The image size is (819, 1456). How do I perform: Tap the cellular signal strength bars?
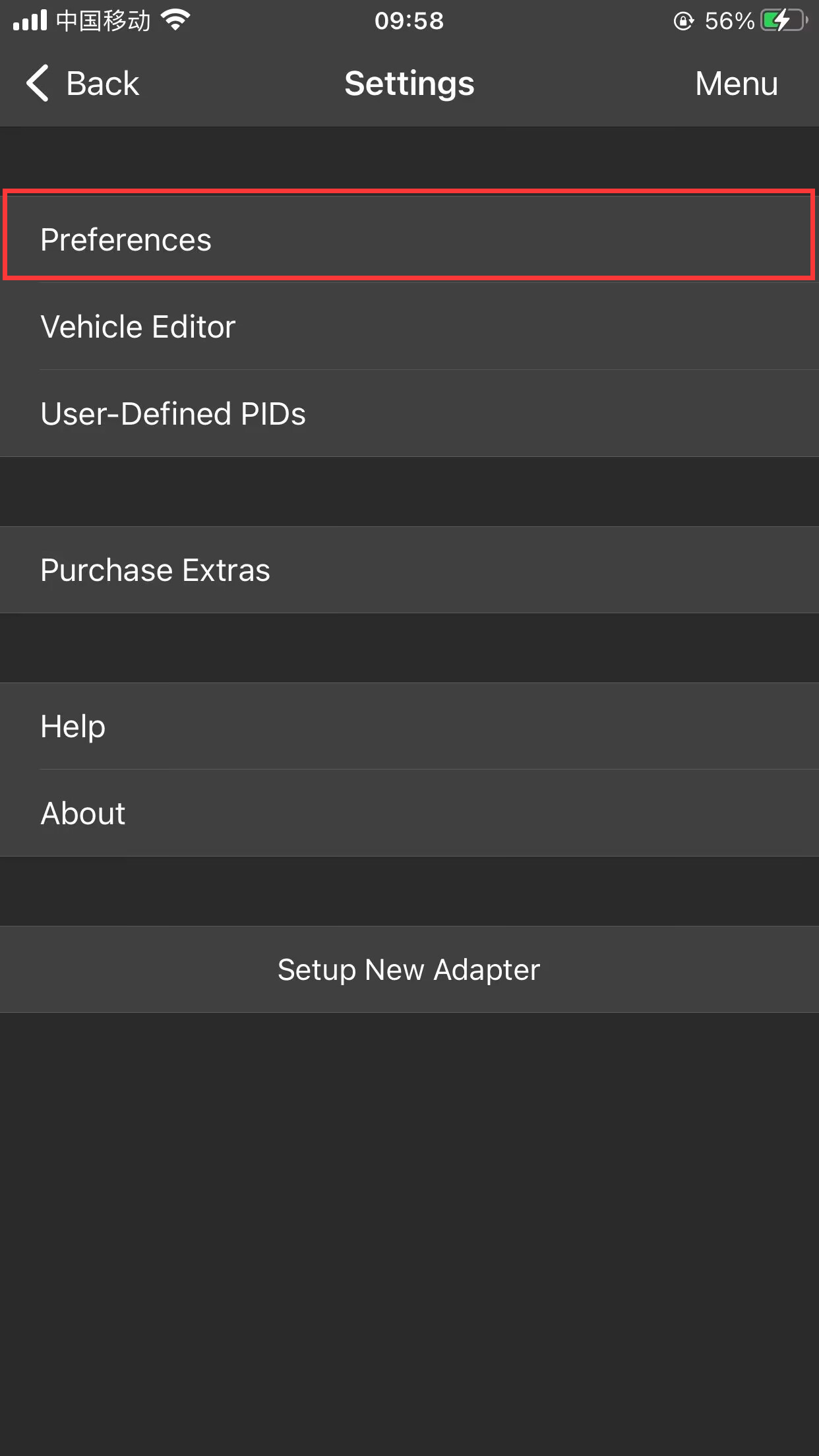point(30,20)
